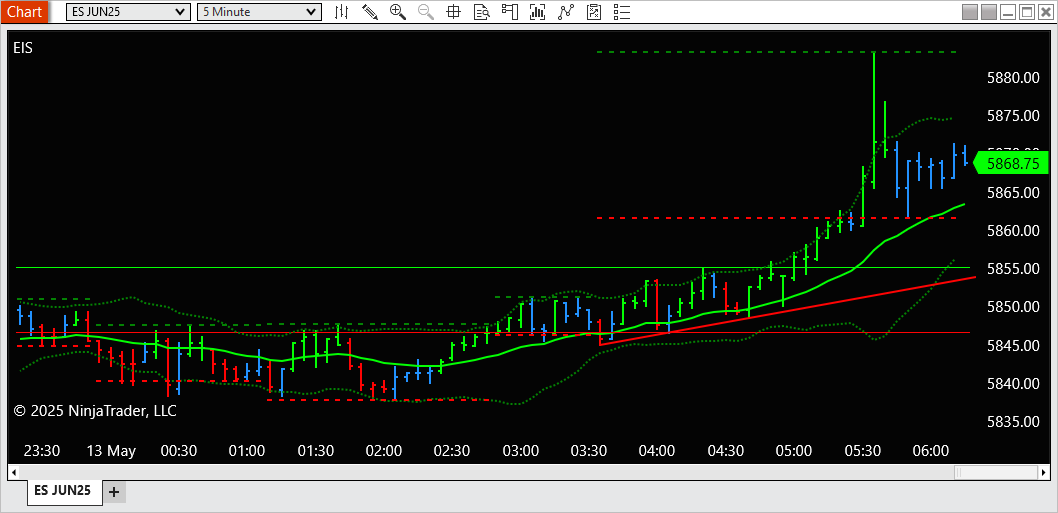The height and width of the screenshot is (513, 1058).
Task: Click the EIS indicator label
Action: [x=23, y=48]
